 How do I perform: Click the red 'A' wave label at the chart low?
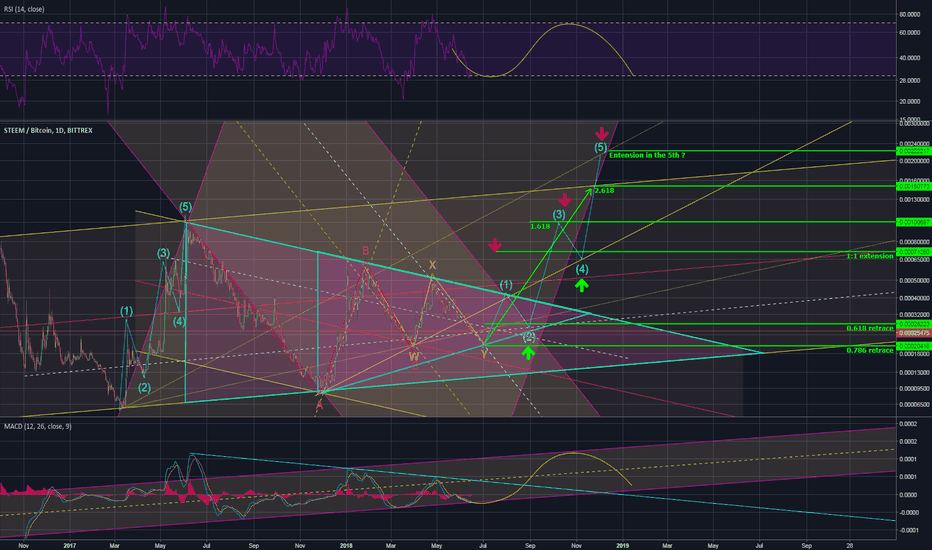click(x=319, y=405)
